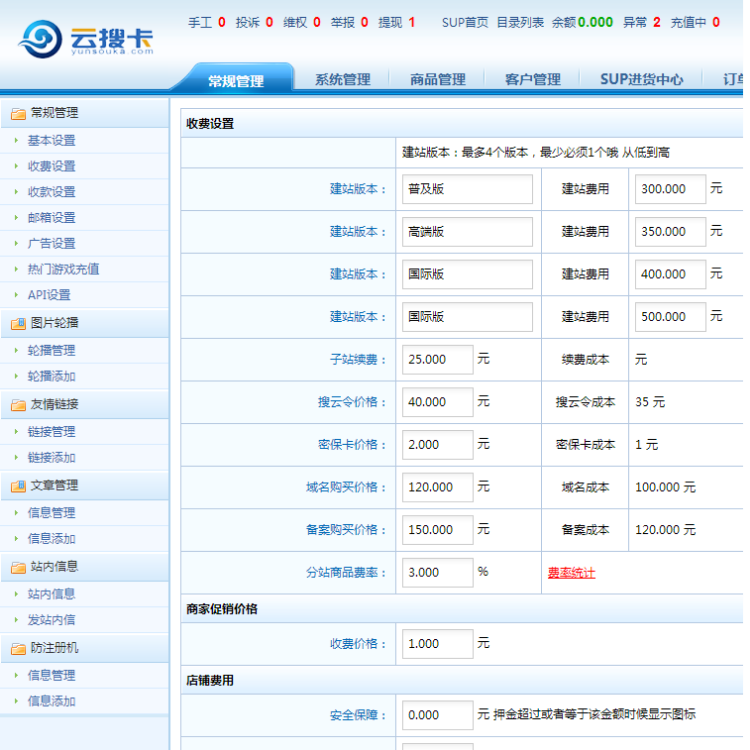The image size is (750, 750).
Task: Open 邮箱设置 in the sidebar
Action: [x=52, y=218]
